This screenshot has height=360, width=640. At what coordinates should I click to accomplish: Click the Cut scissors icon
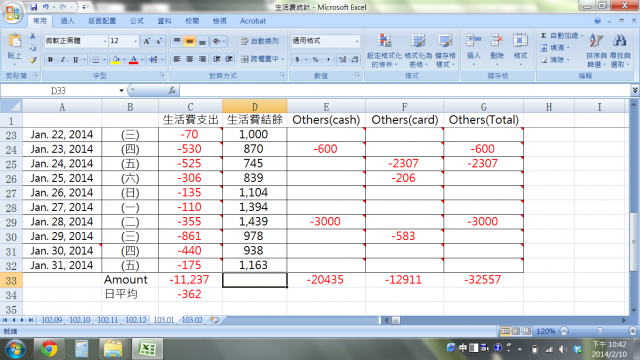click(x=33, y=37)
